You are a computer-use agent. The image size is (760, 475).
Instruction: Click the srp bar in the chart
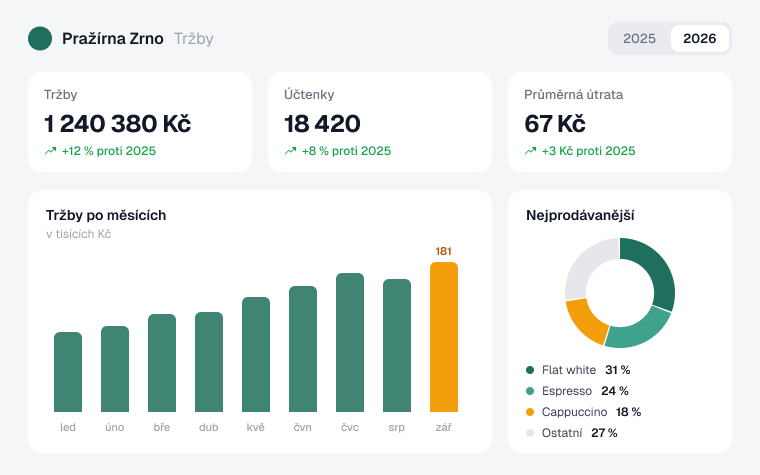pyautogui.click(x=397, y=346)
